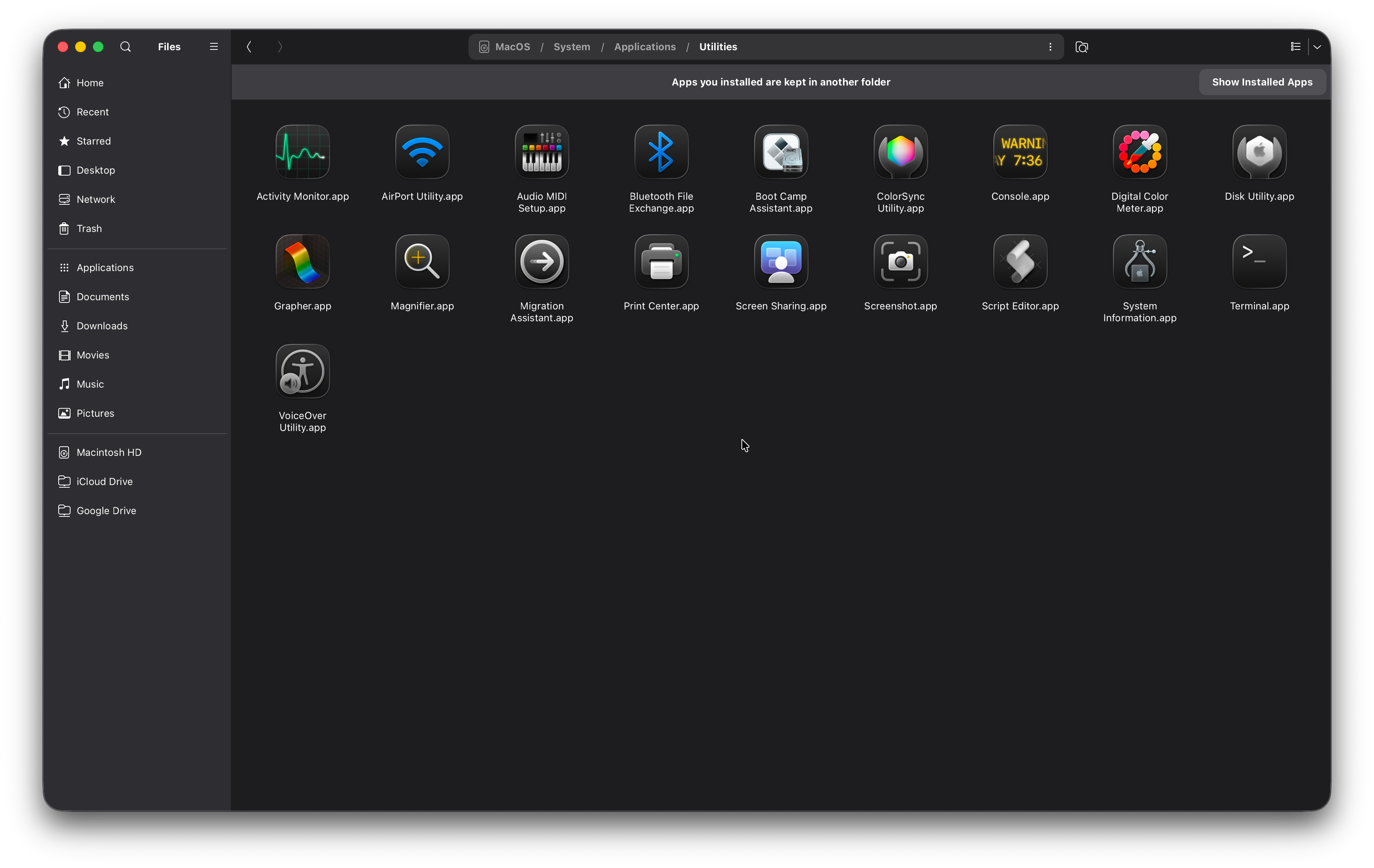Viewport: 1374px width, 868px height.
Task: Switch to list view icon
Action: point(1295,47)
